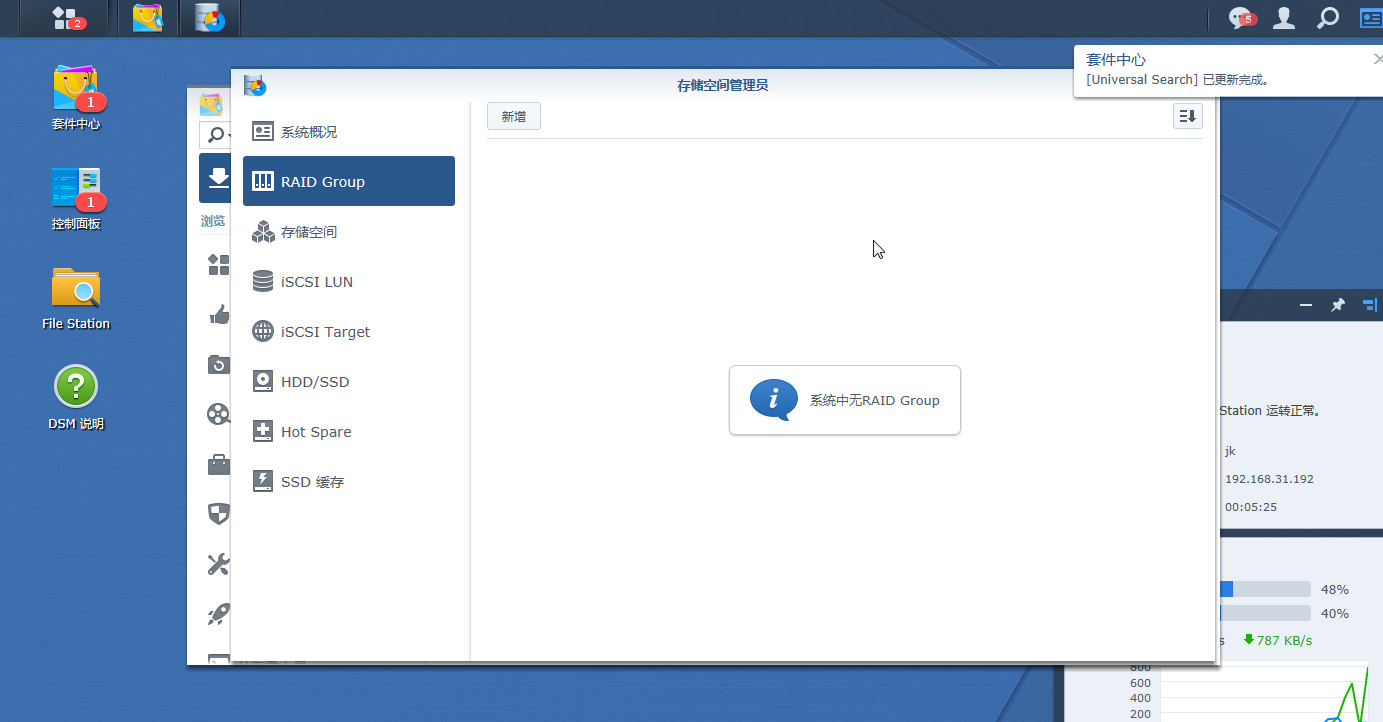1383x722 pixels.
Task: Open 控制面板 desktop shortcut
Action: pyautogui.click(x=76, y=197)
